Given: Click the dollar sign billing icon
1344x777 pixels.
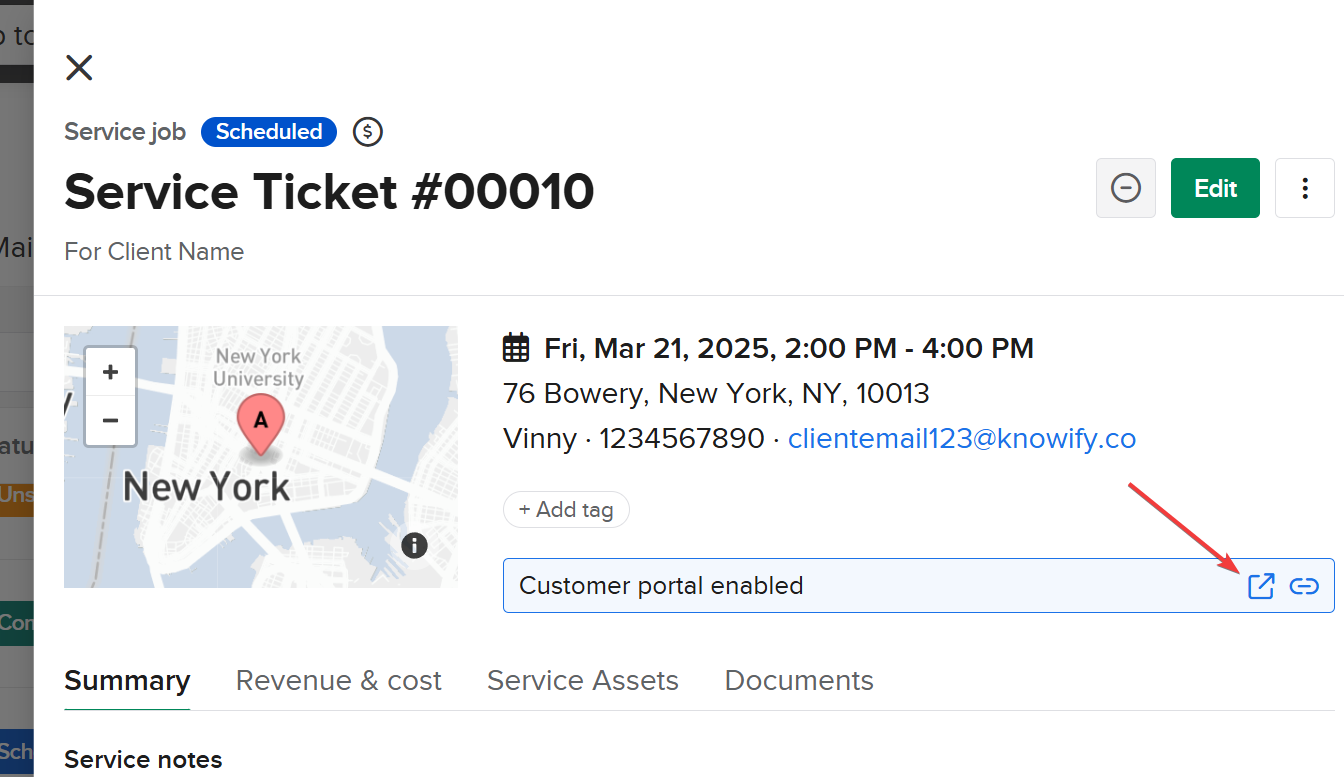Looking at the screenshot, I should (x=368, y=132).
